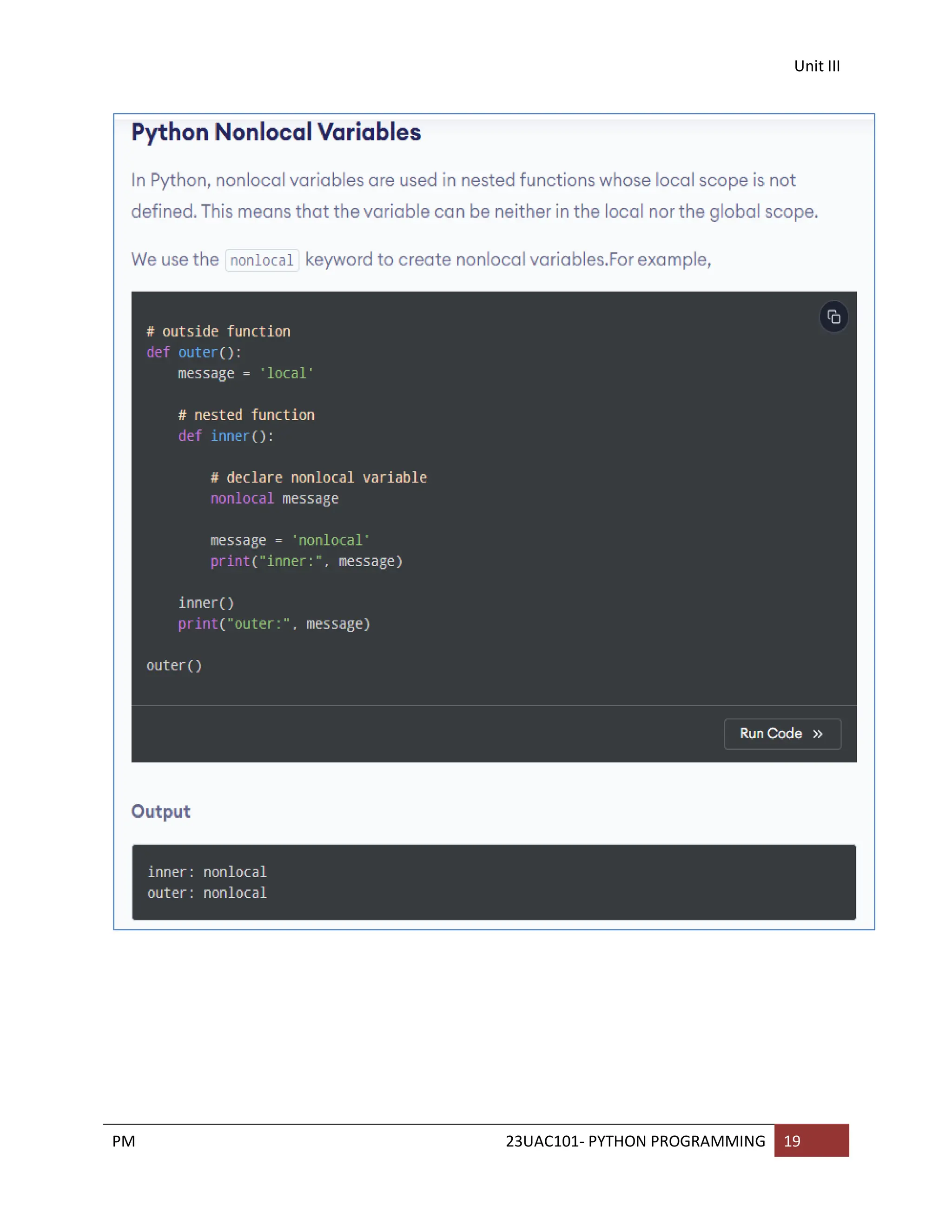Click the "message = 'local'" code line

pyautogui.click(x=245, y=373)
